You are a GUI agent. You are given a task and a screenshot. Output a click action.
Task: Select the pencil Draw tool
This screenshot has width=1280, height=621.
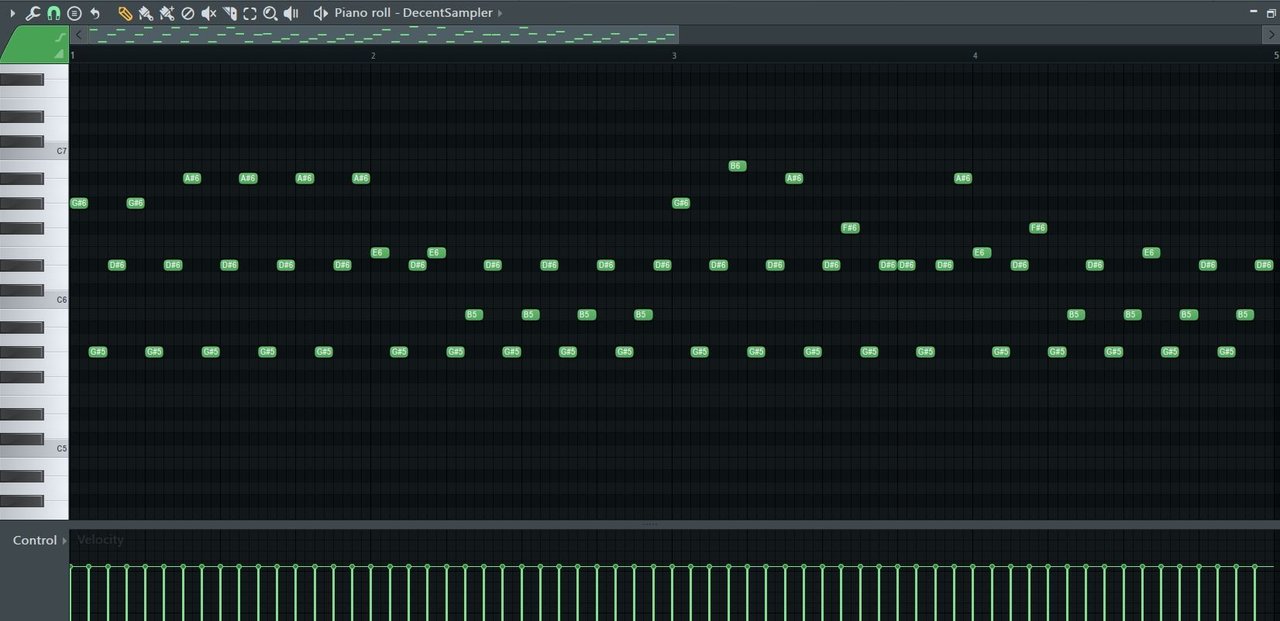click(x=124, y=13)
